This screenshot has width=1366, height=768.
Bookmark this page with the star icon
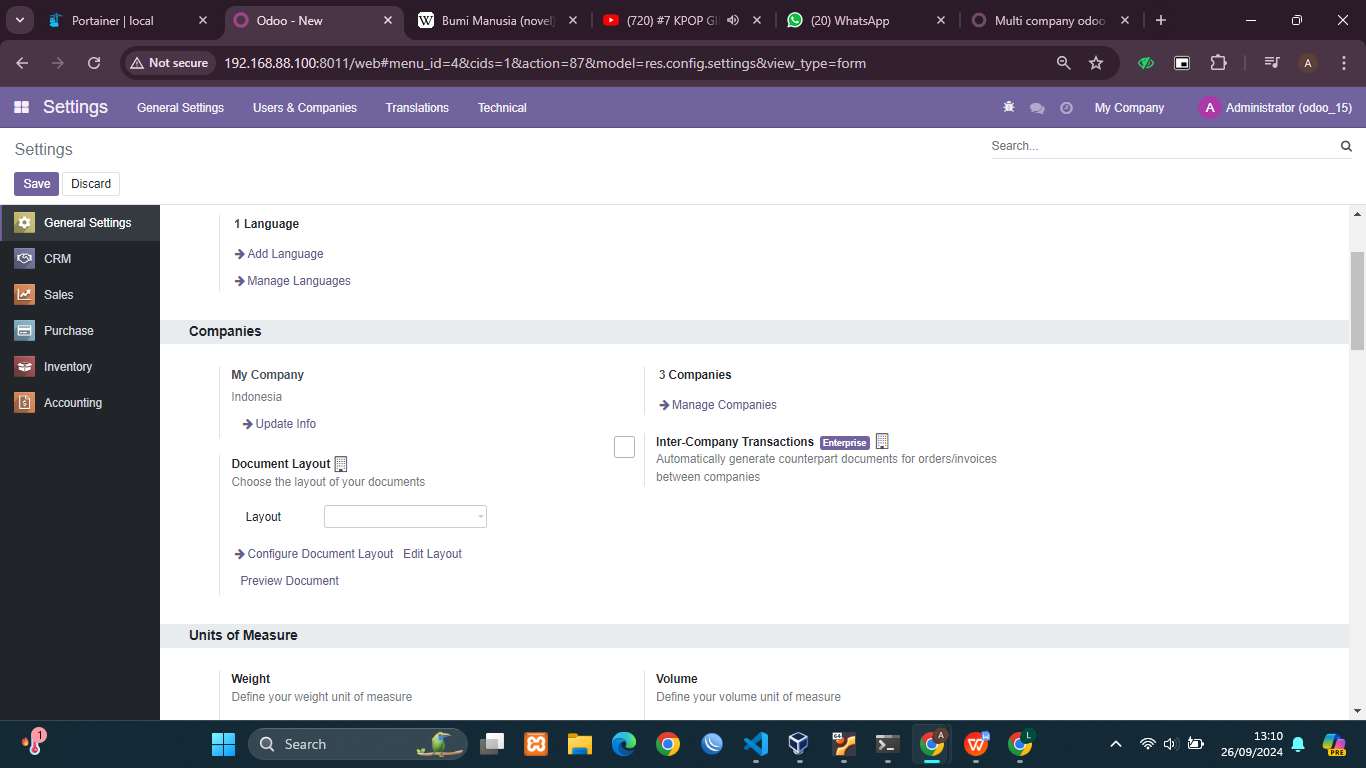pyautogui.click(x=1096, y=63)
